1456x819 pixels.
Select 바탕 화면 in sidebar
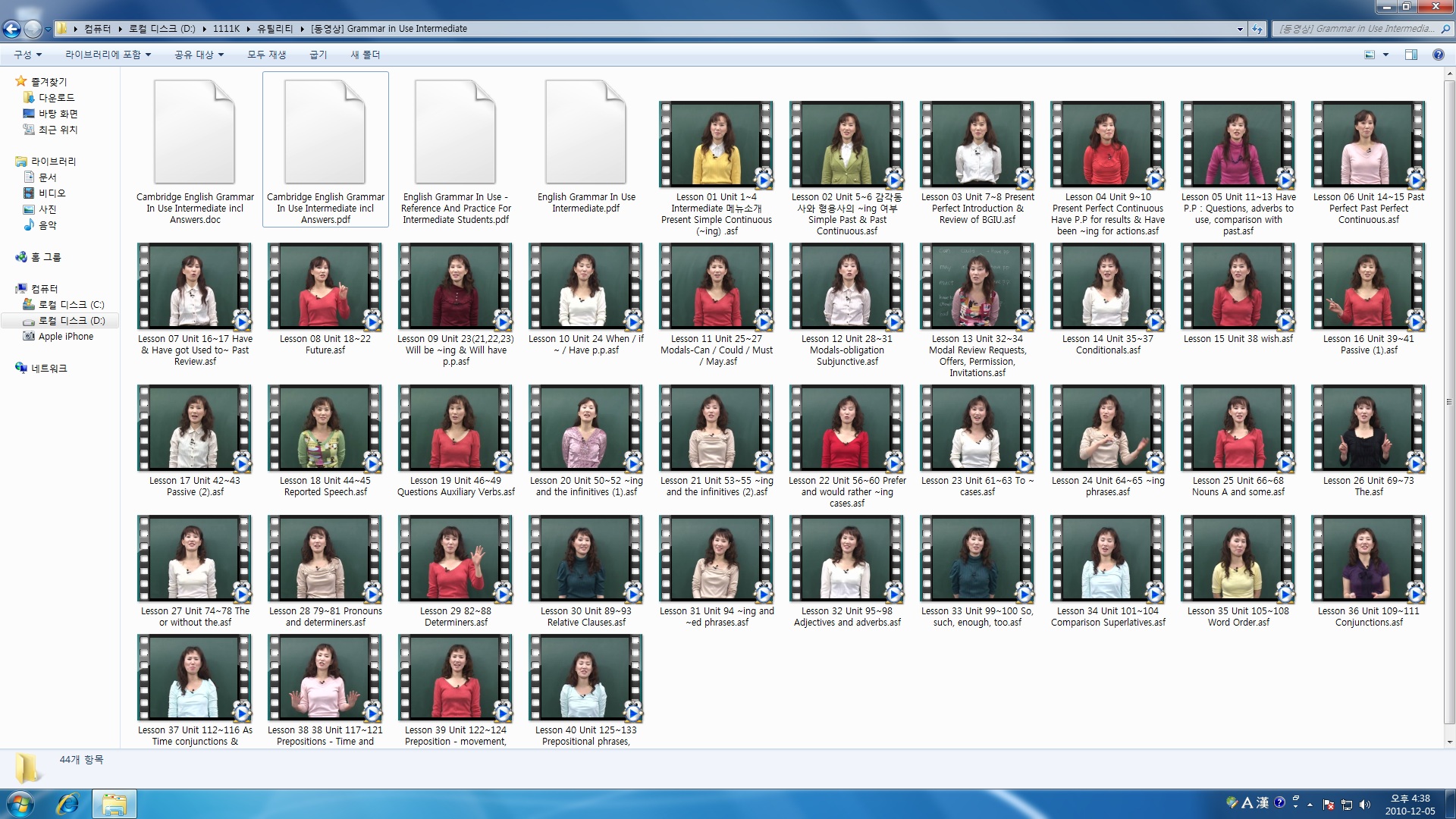tap(58, 114)
